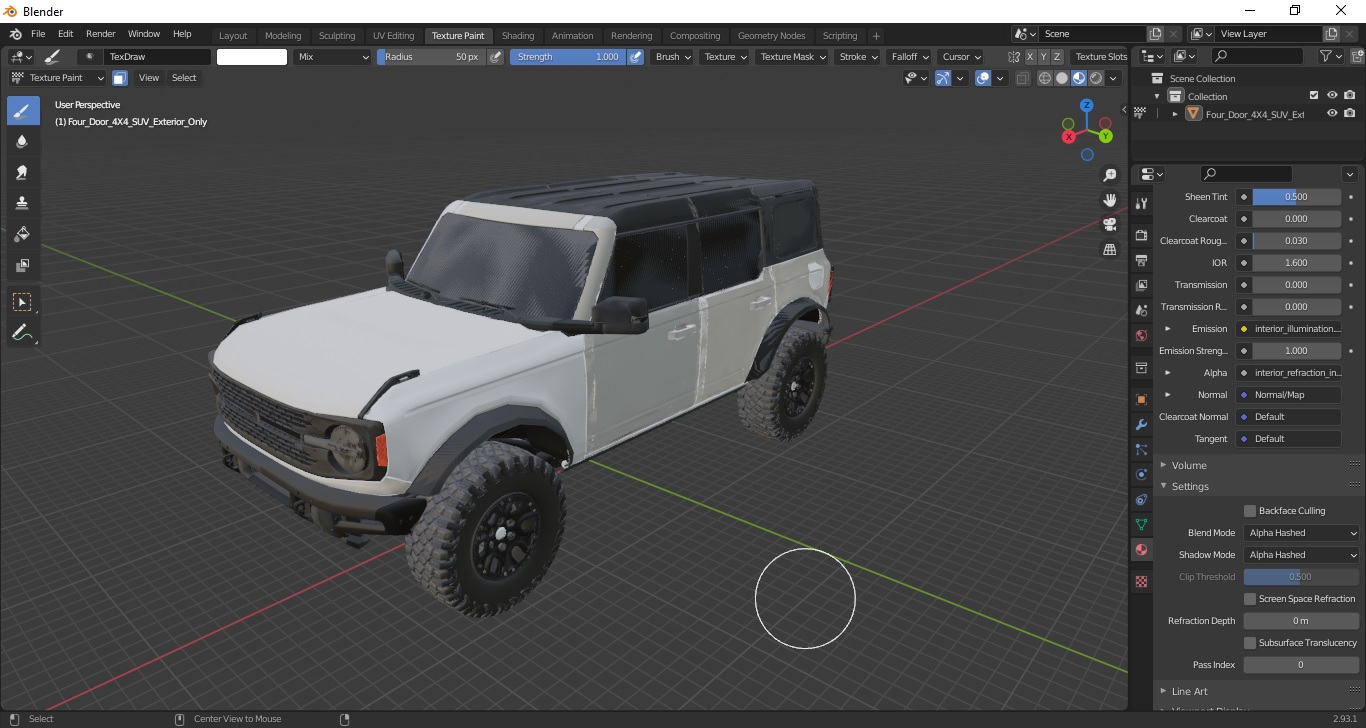Viewport: 1366px width, 728px height.
Task: Select the Annotate pencil tool
Action: pos(22,333)
